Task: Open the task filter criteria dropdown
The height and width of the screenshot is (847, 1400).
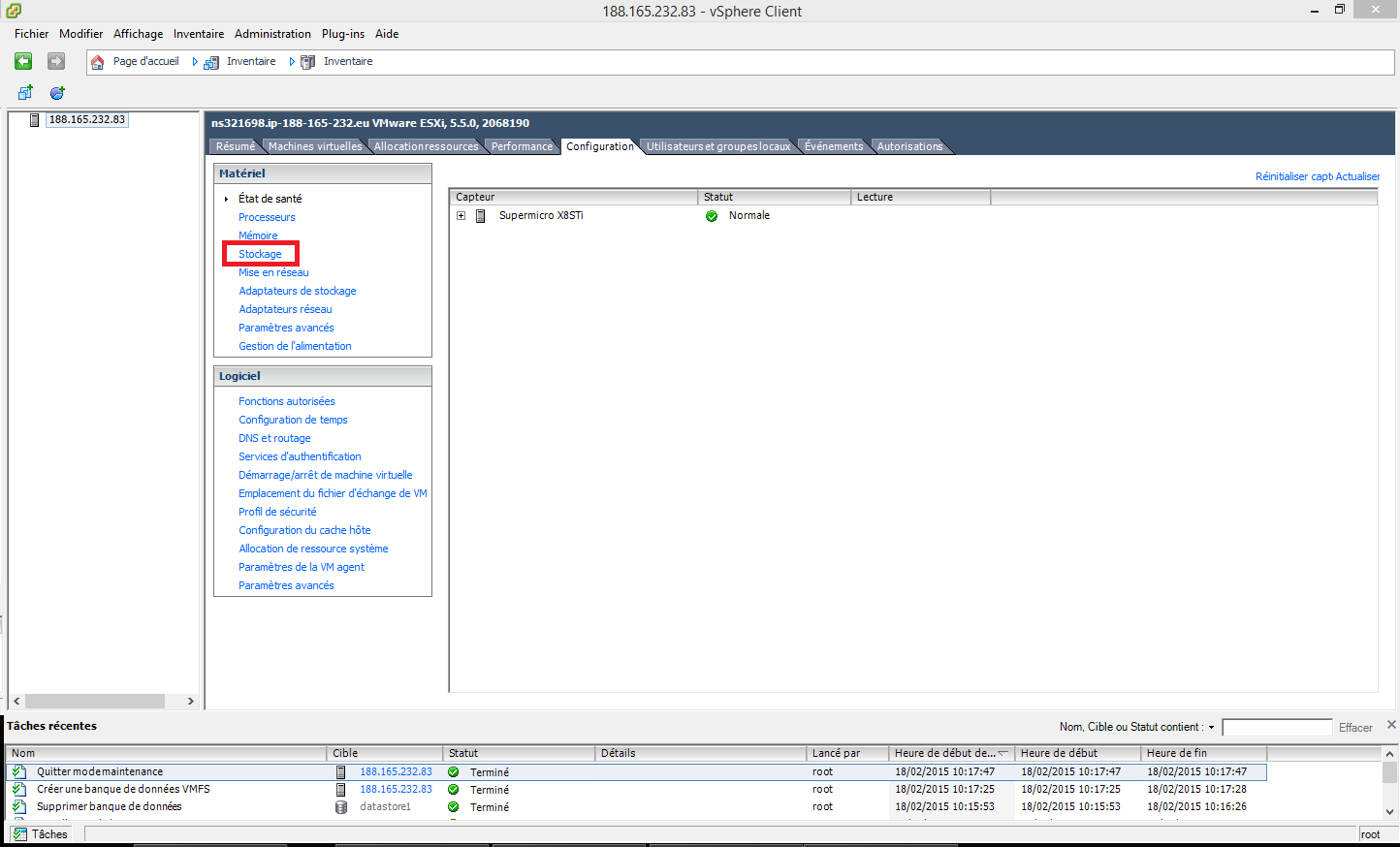Action: coord(1211,728)
